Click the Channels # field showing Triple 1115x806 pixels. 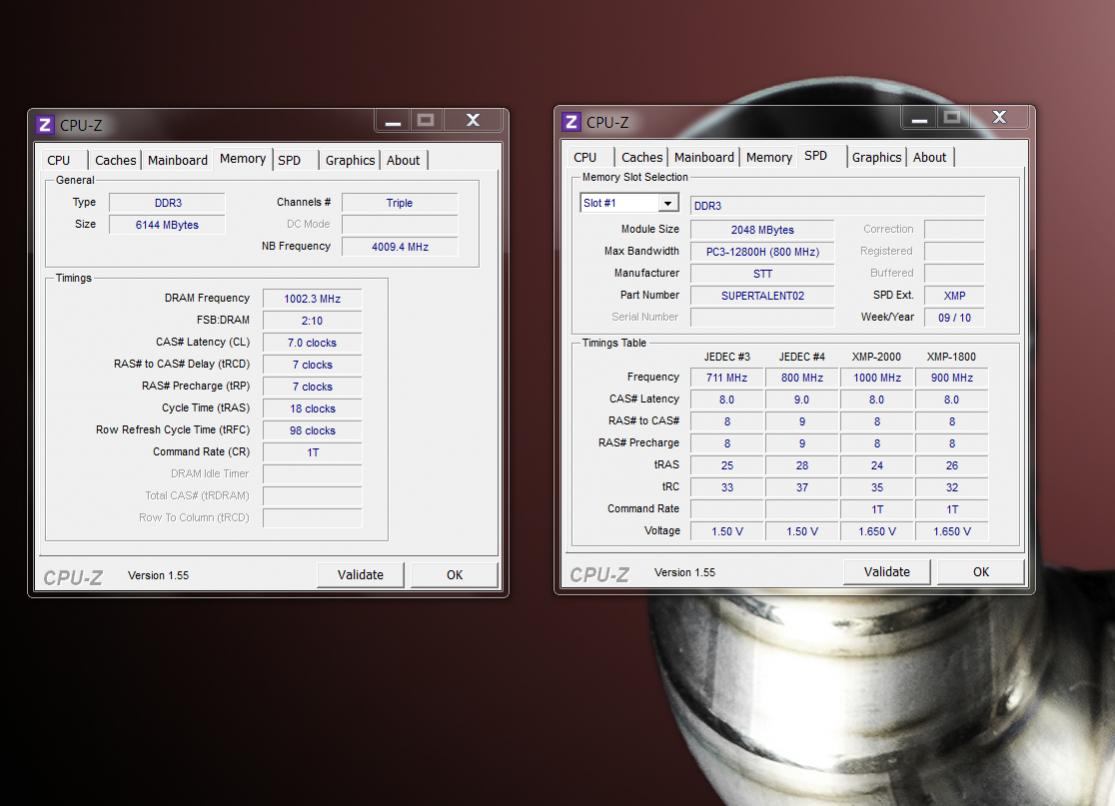(400, 203)
